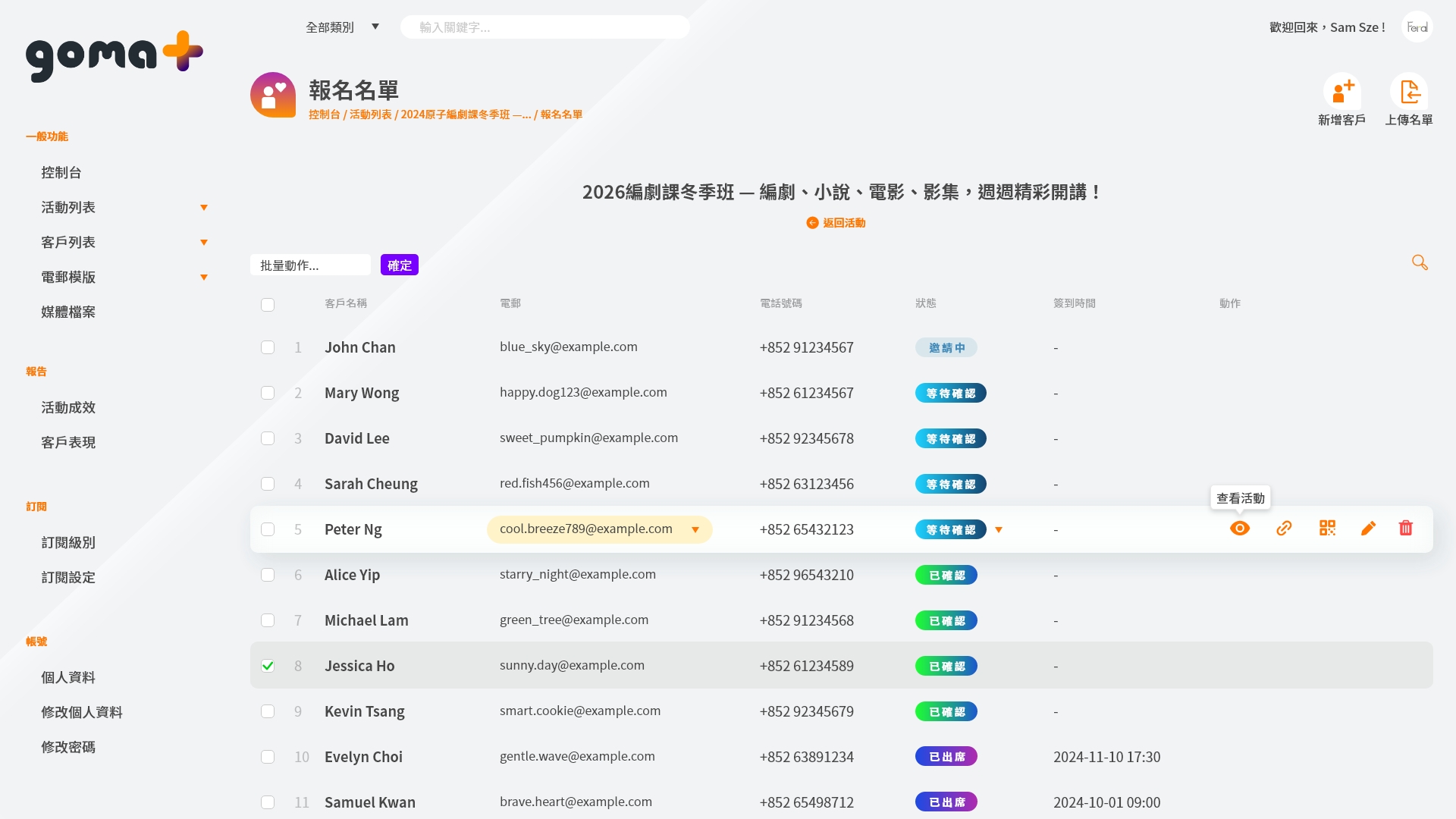
Task: Click the keyword search input field
Action: (544, 27)
